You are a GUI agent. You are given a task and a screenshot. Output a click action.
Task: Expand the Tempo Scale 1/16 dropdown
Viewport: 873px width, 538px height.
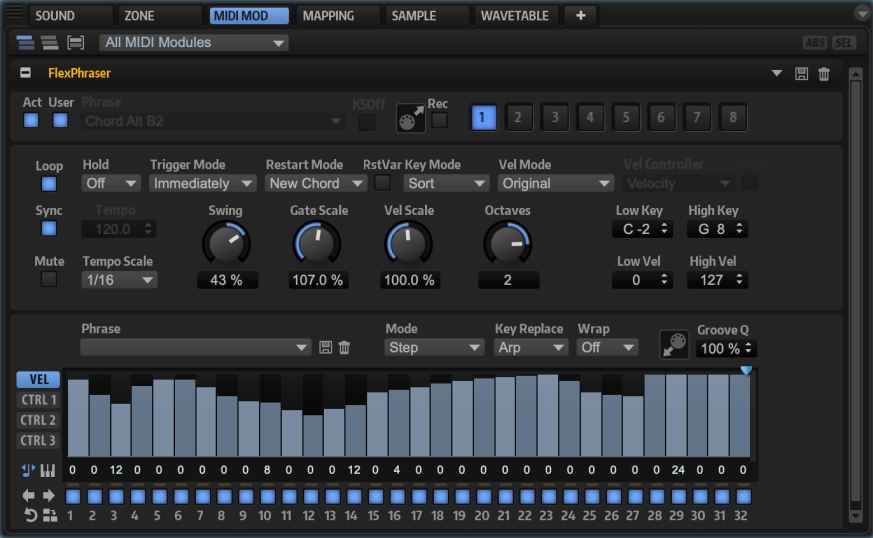tap(119, 280)
